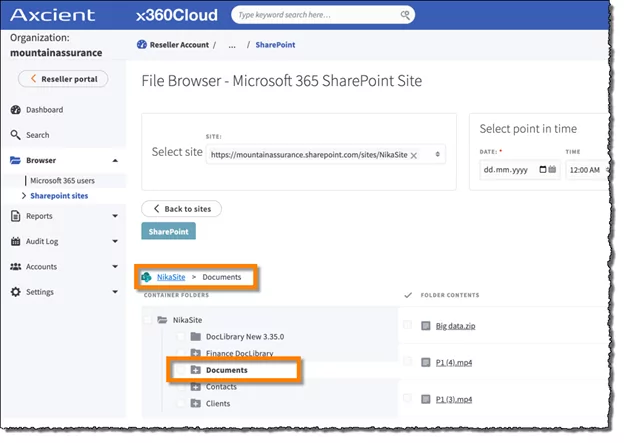The image size is (624, 443).
Task: Click the DocLibrary New 3.35.0 folder icon
Action: (195, 337)
